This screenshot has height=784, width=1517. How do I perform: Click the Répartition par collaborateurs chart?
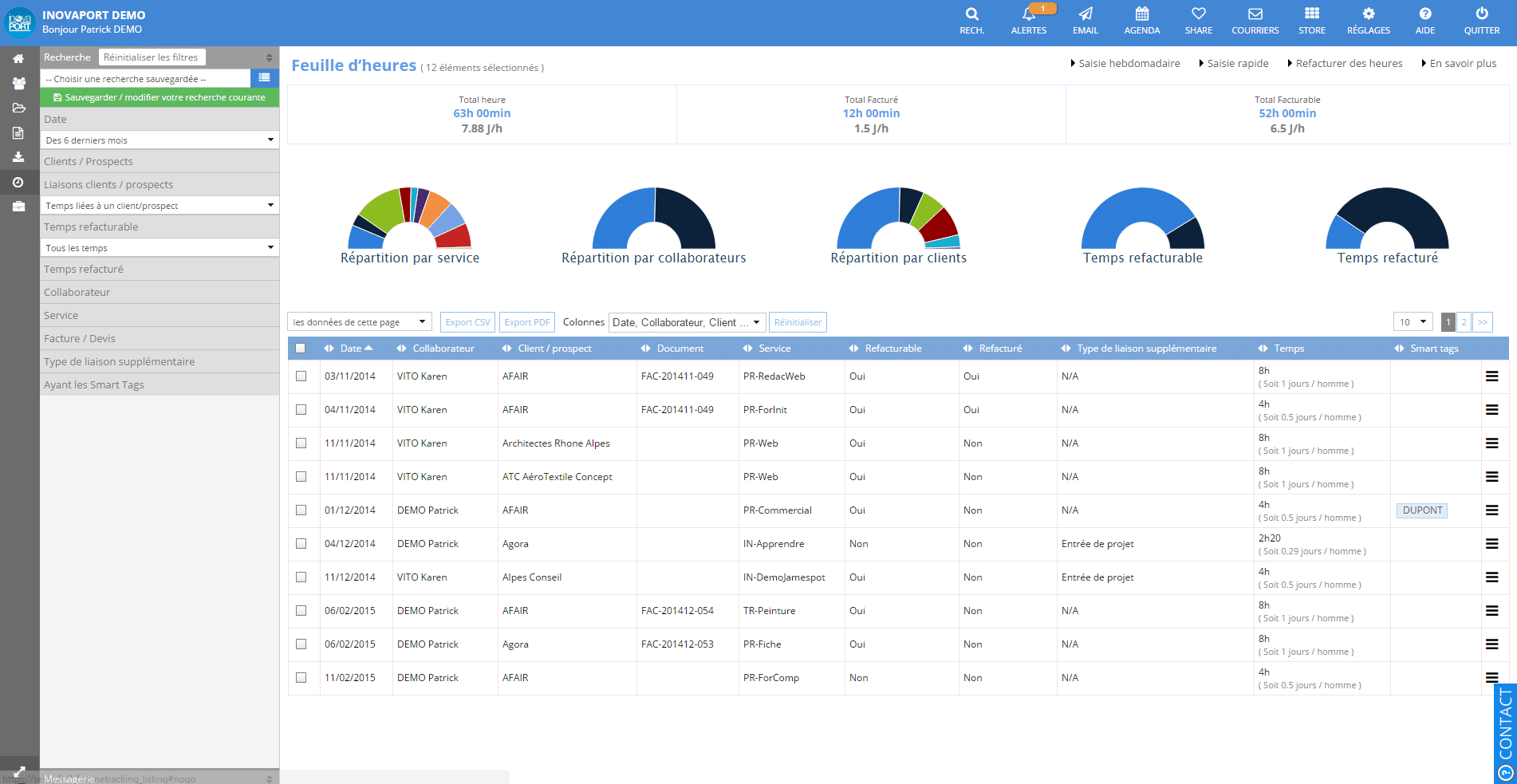click(654, 226)
